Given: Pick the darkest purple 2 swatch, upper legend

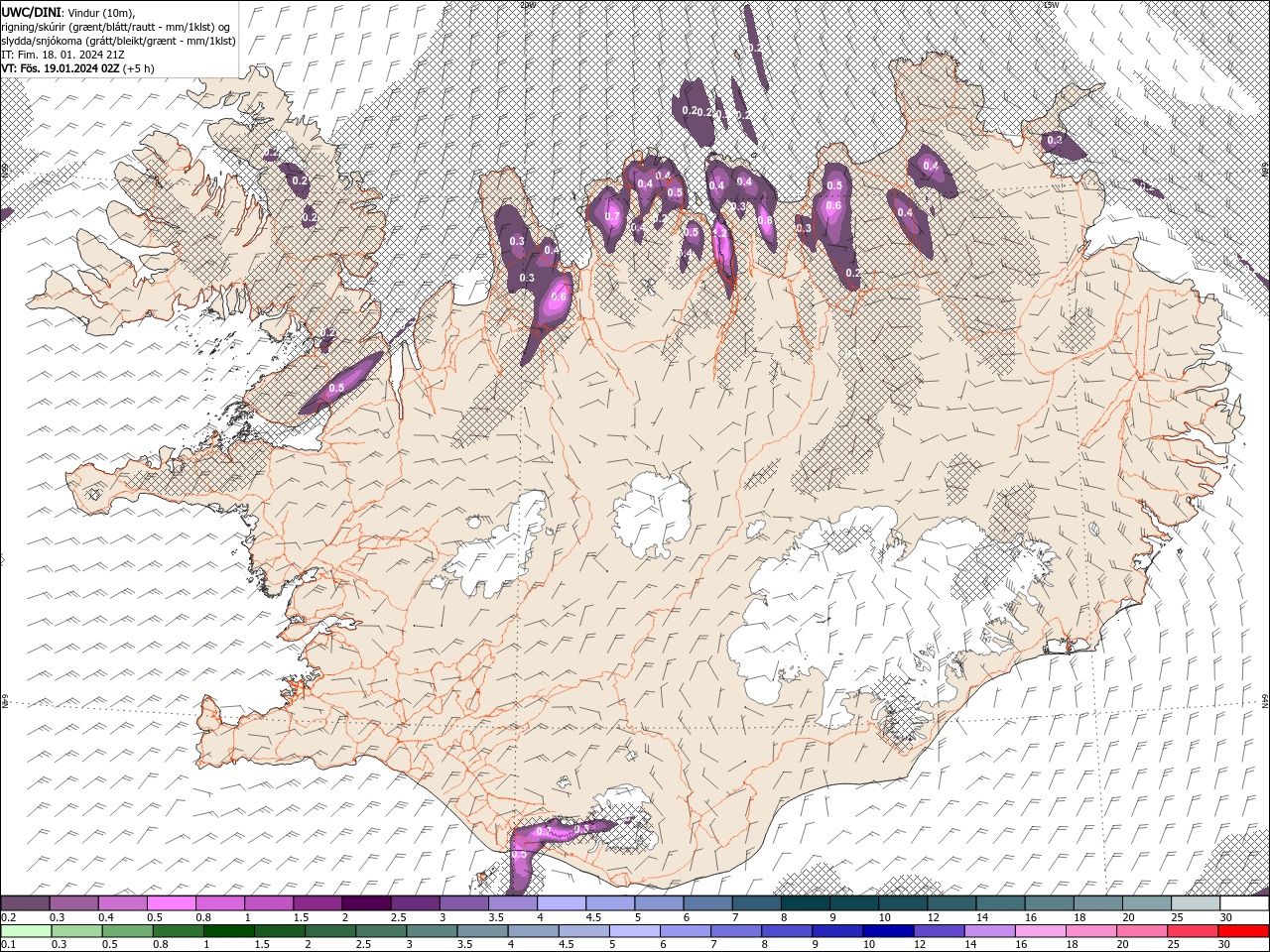Looking at the screenshot, I should click(x=366, y=903).
